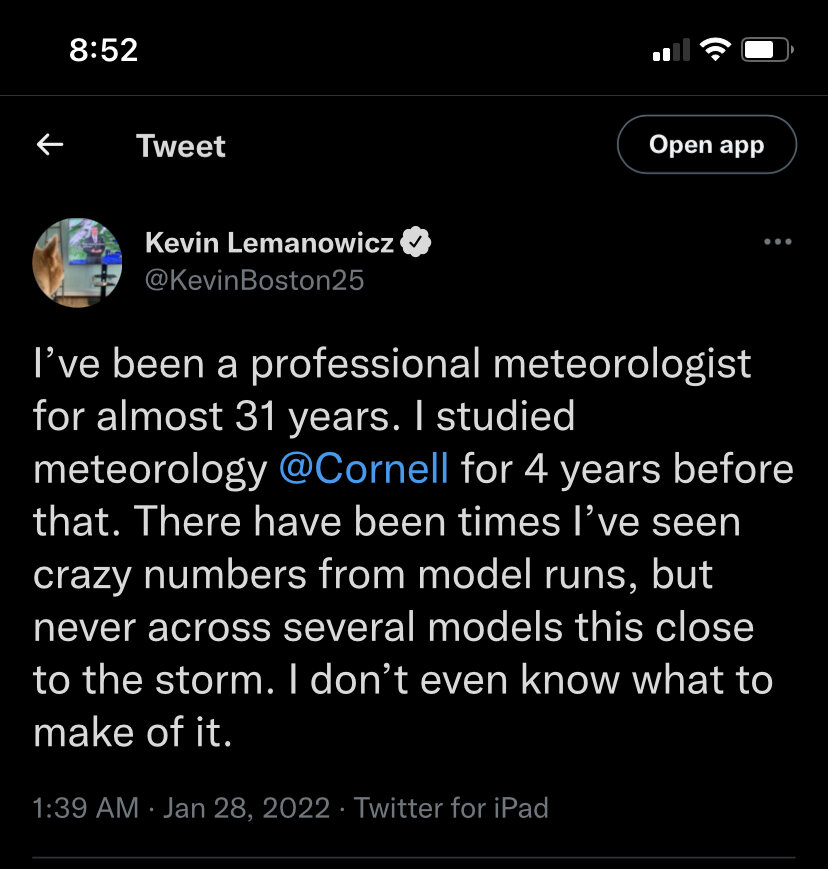828x869 pixels.
Task: Click the Kevin Lemanowicz display name
Action: click(269, 243)
